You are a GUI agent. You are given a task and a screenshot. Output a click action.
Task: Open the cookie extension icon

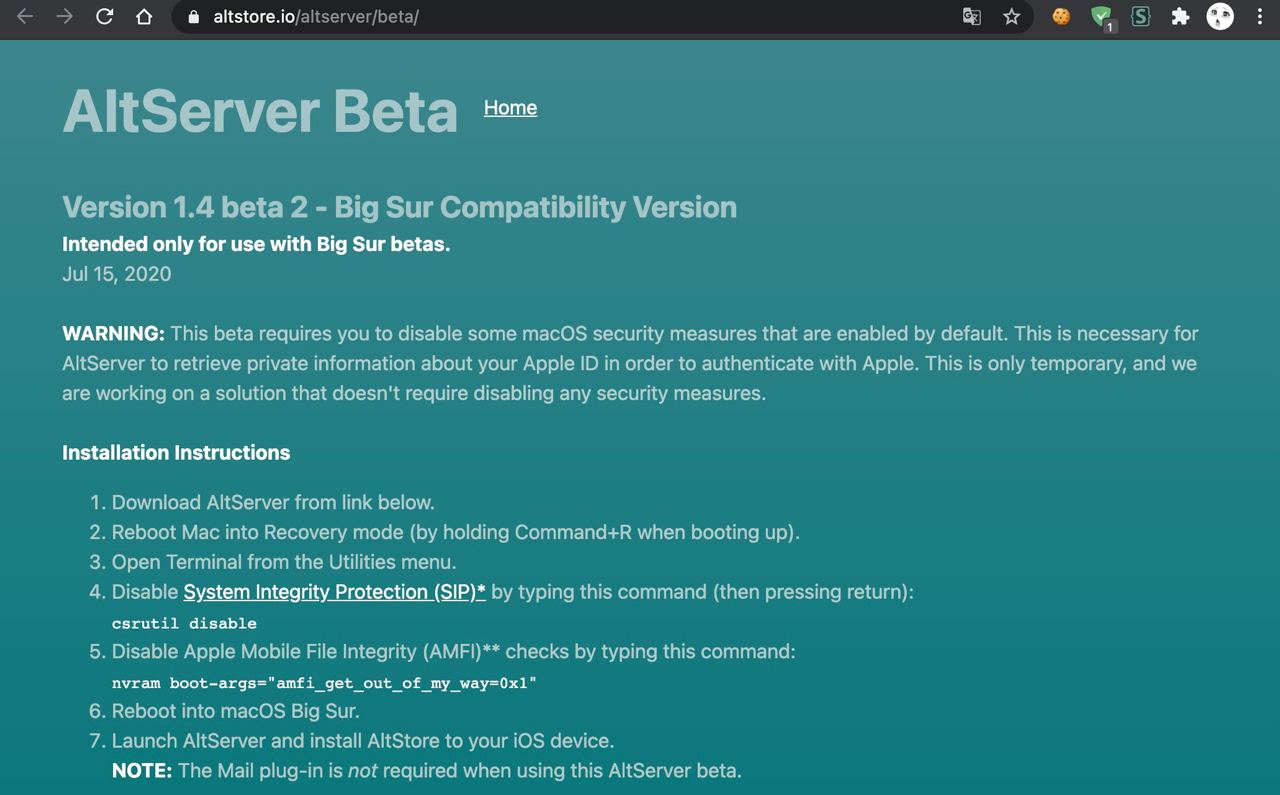1061,17
